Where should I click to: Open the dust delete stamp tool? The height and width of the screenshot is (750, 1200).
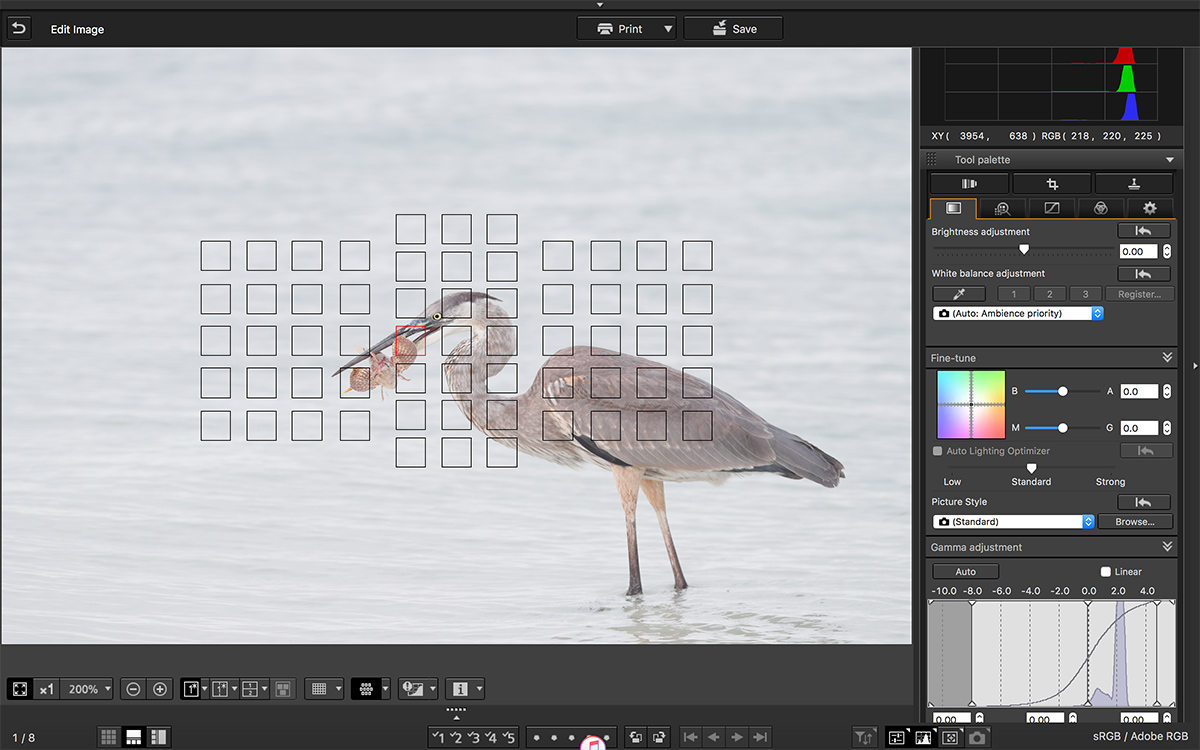pyautogui.click(x=1134, y=184)
